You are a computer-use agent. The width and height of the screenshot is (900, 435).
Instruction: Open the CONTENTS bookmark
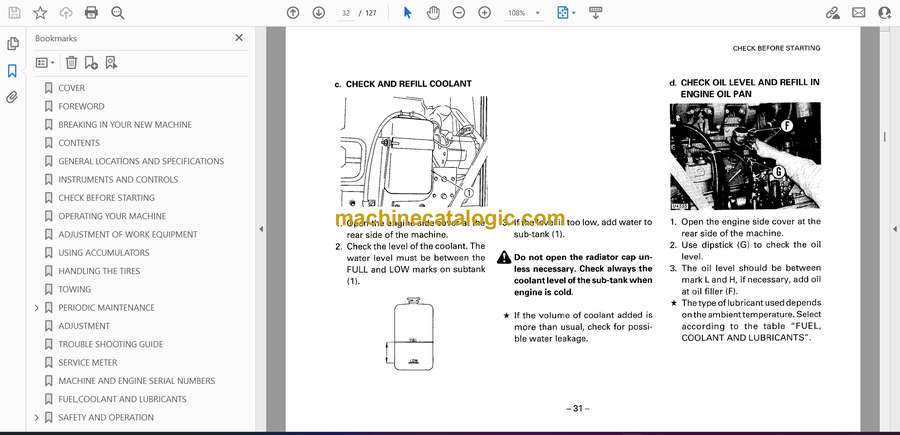point(79,143)
